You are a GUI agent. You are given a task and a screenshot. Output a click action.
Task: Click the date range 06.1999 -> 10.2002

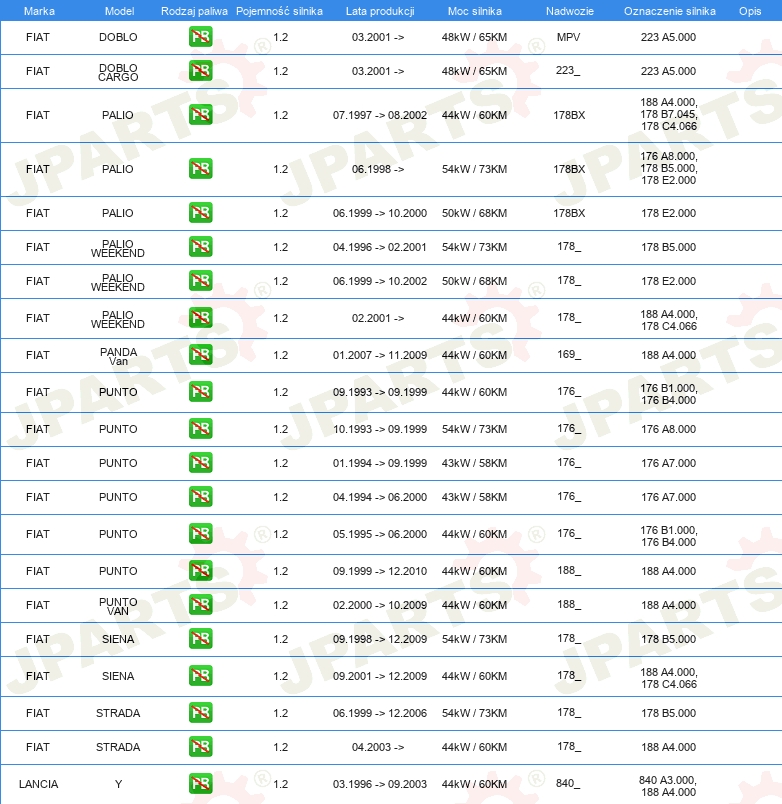click(379, 280)
